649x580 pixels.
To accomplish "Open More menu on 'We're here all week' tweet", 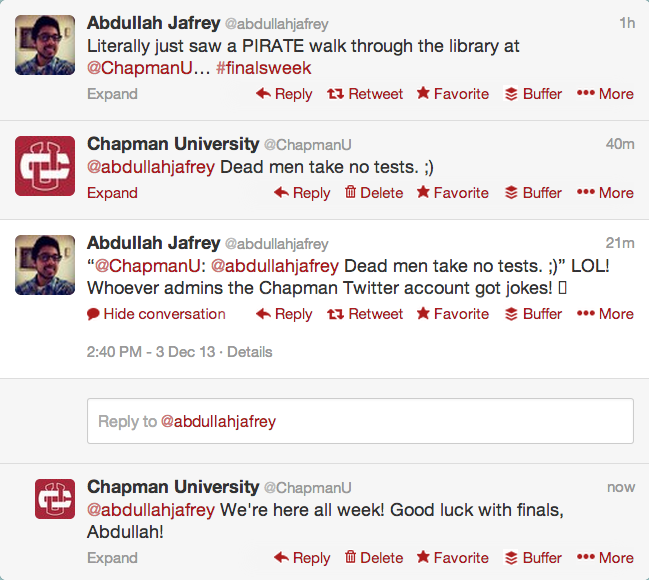I will tap(605, 558).
